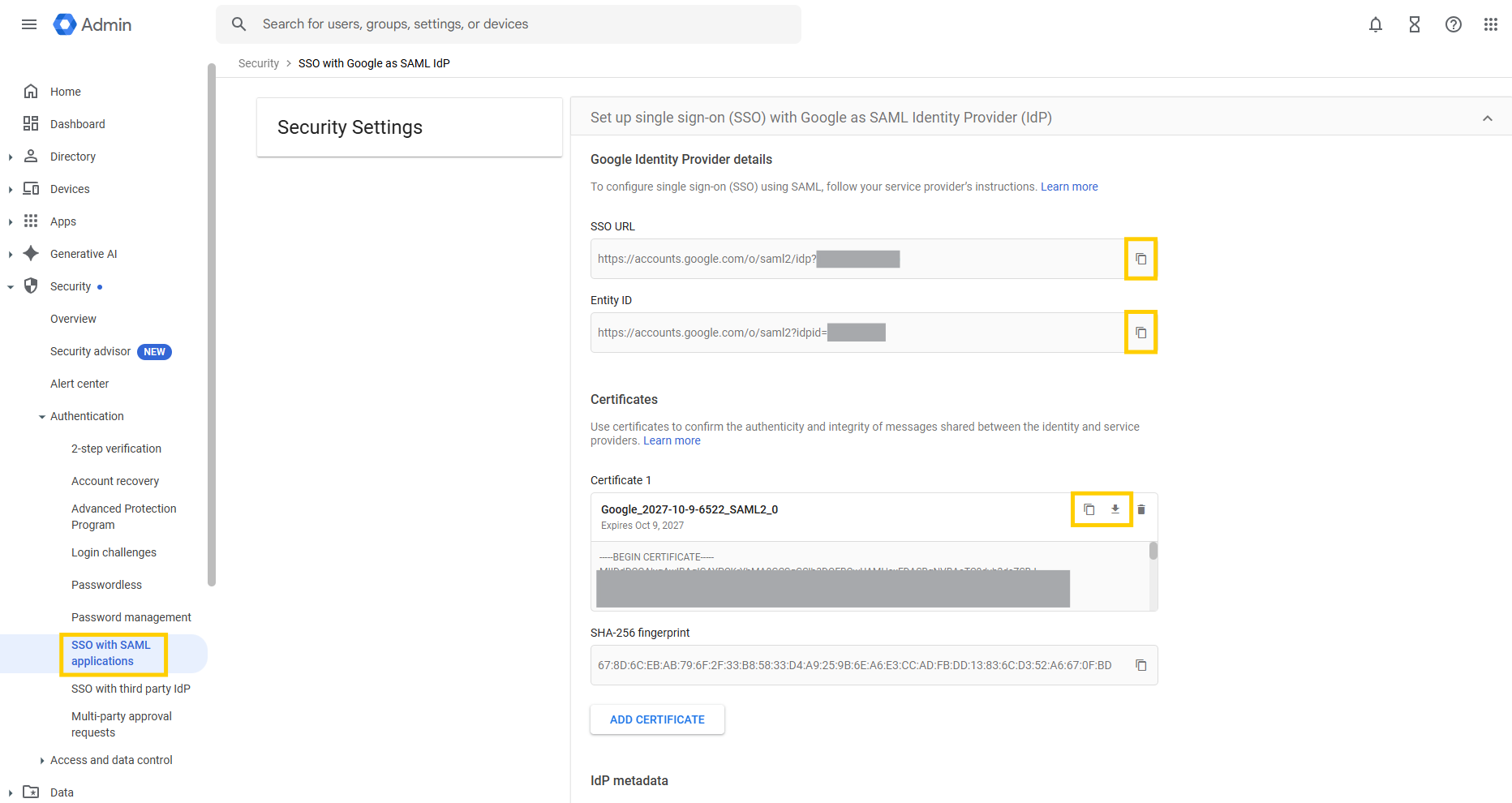
Task: Expand the Apps section arrow
Action: [10, 222]
